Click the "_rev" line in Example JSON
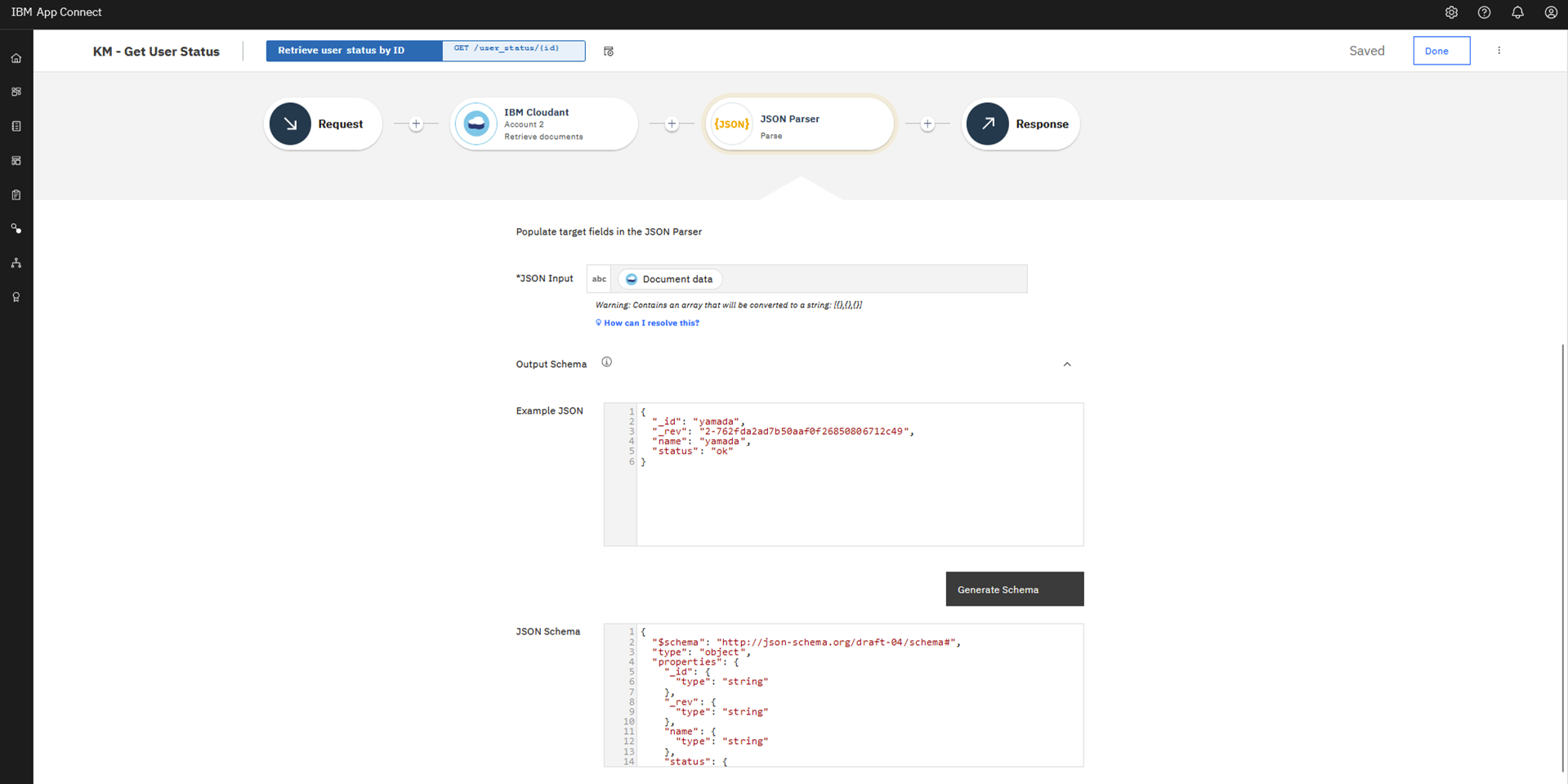The width and height of the screenshot is (1568, 784). (783, 432)
